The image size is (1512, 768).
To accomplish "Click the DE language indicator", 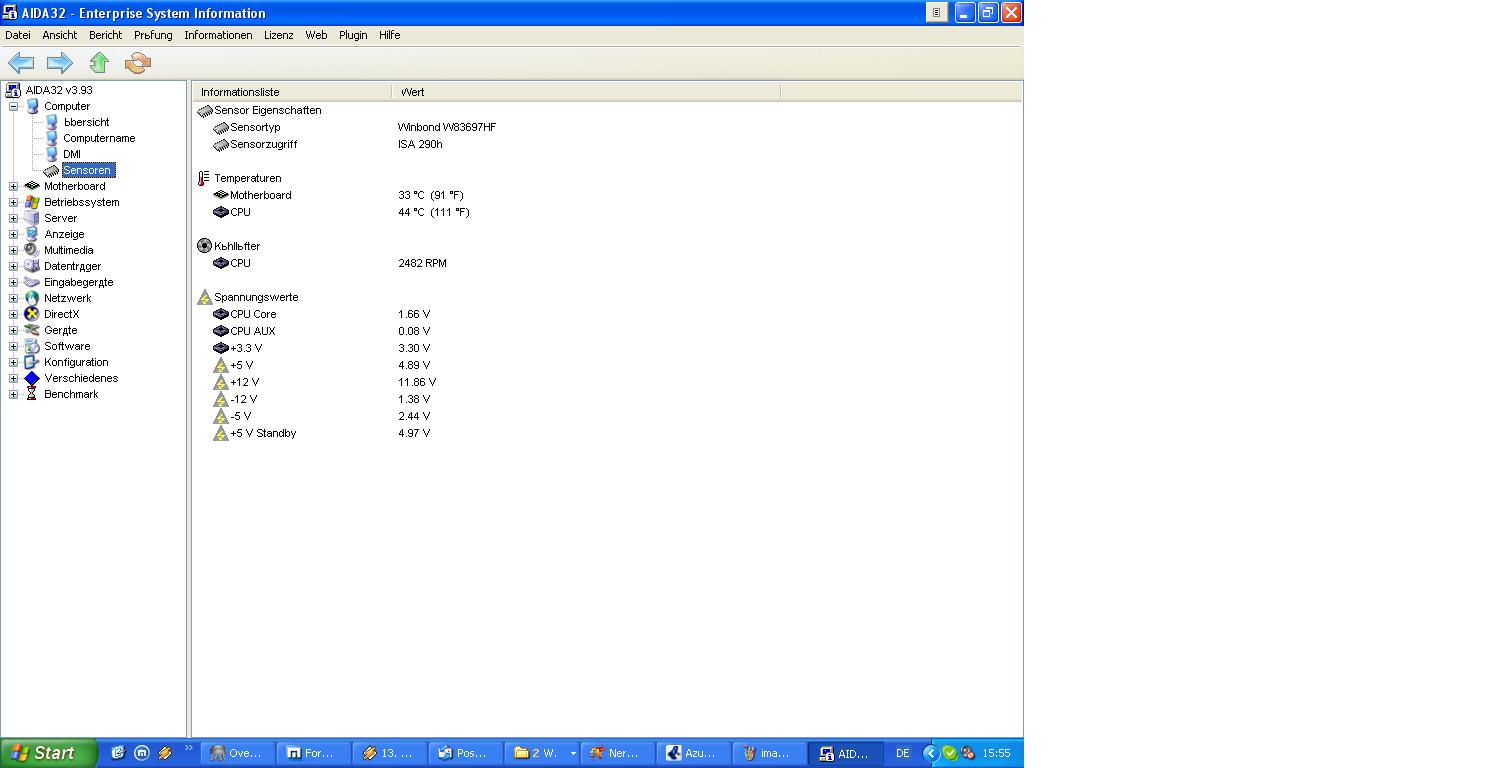I will coord(903,753).
